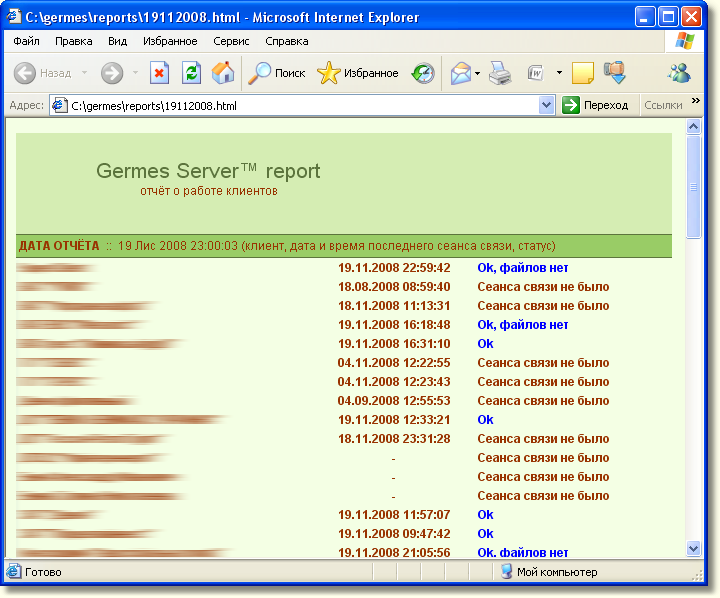Refresh the page with green arrows icon
This screenshot has width=720, height=598.
click(191, 73)
